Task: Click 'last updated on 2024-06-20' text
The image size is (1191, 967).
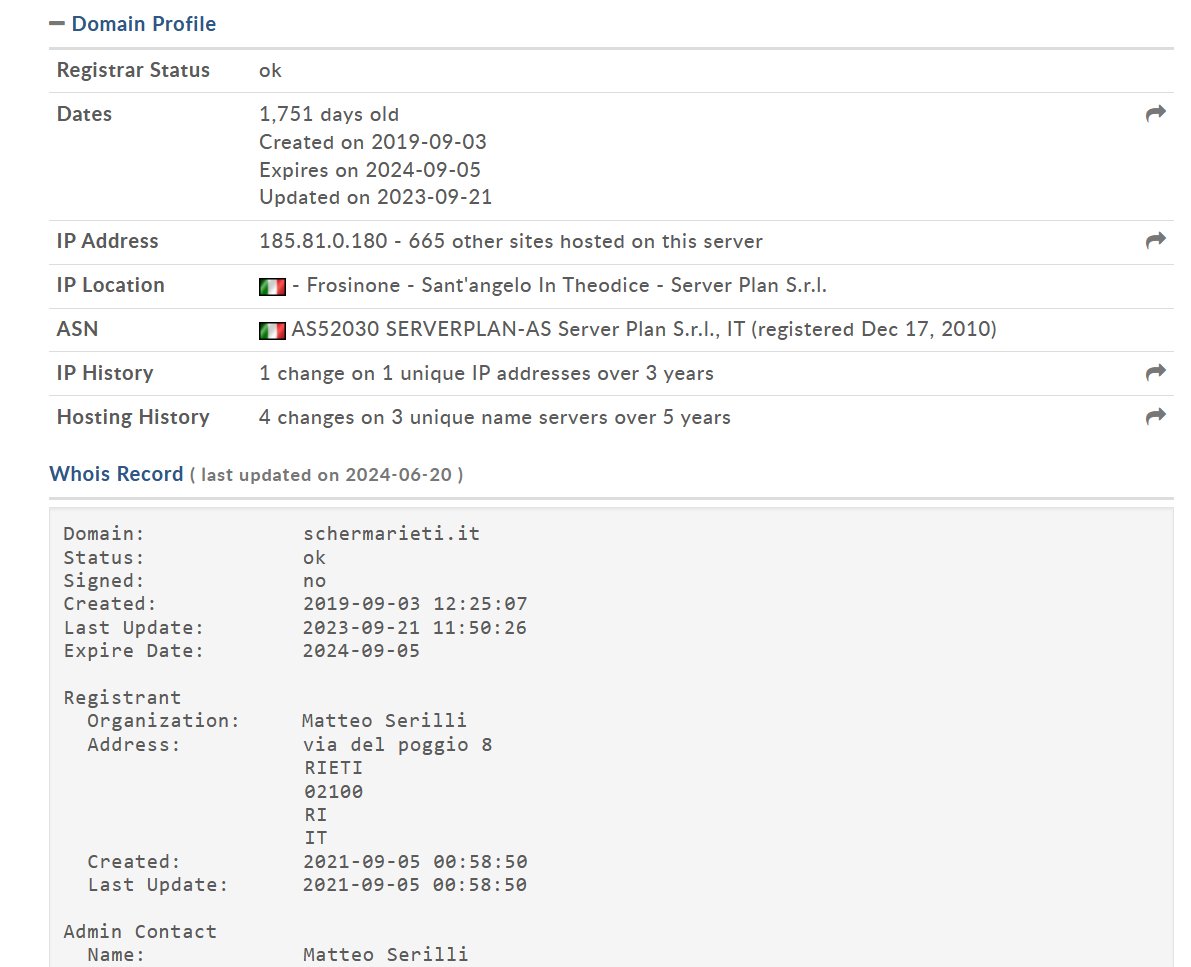Action: (326, 475)
